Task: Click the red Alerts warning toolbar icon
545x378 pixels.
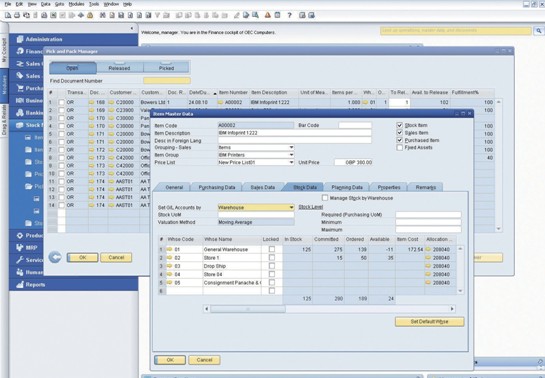Action: point(267,15)
